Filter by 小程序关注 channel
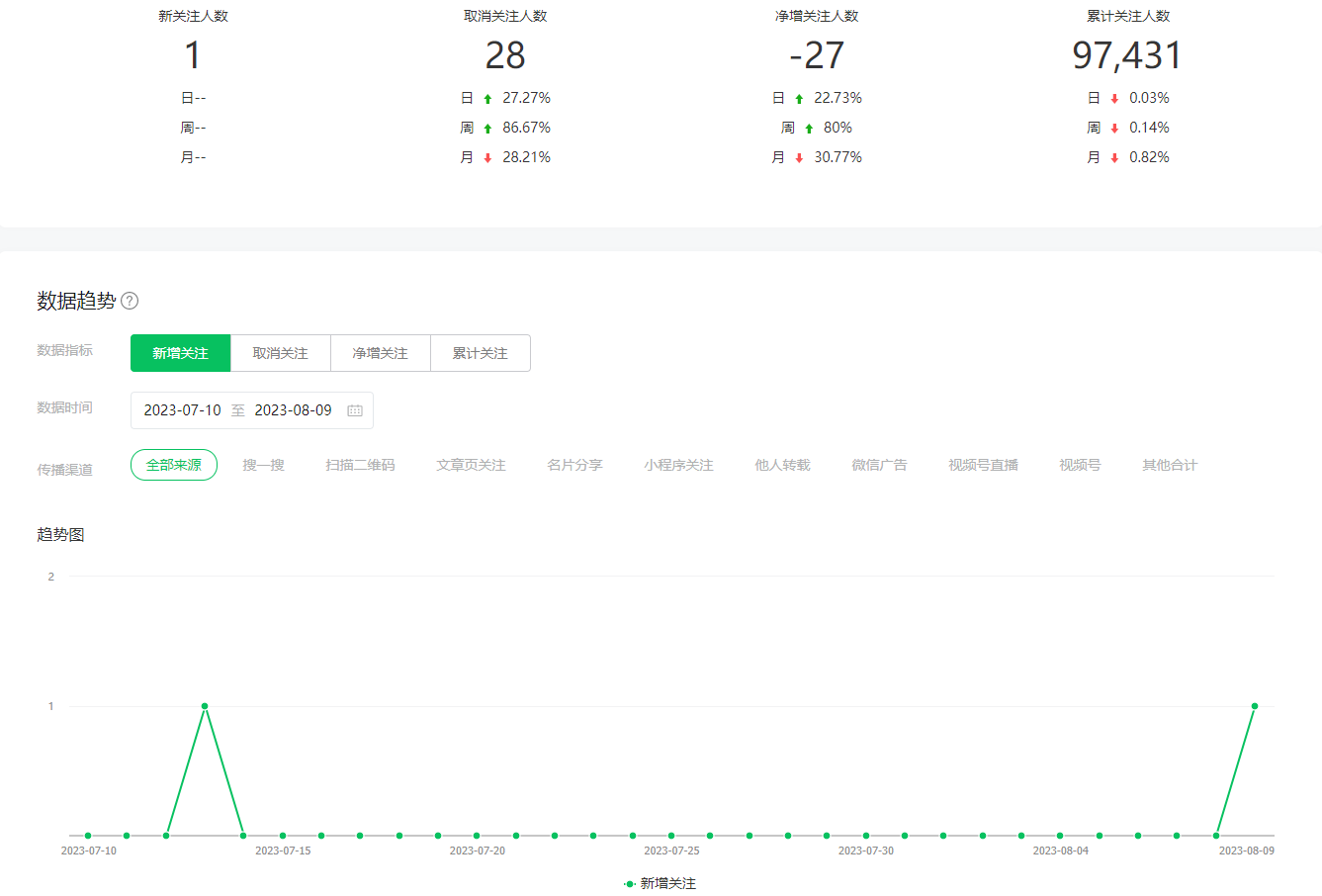The image size is (1322, 896). pos(678,465)
